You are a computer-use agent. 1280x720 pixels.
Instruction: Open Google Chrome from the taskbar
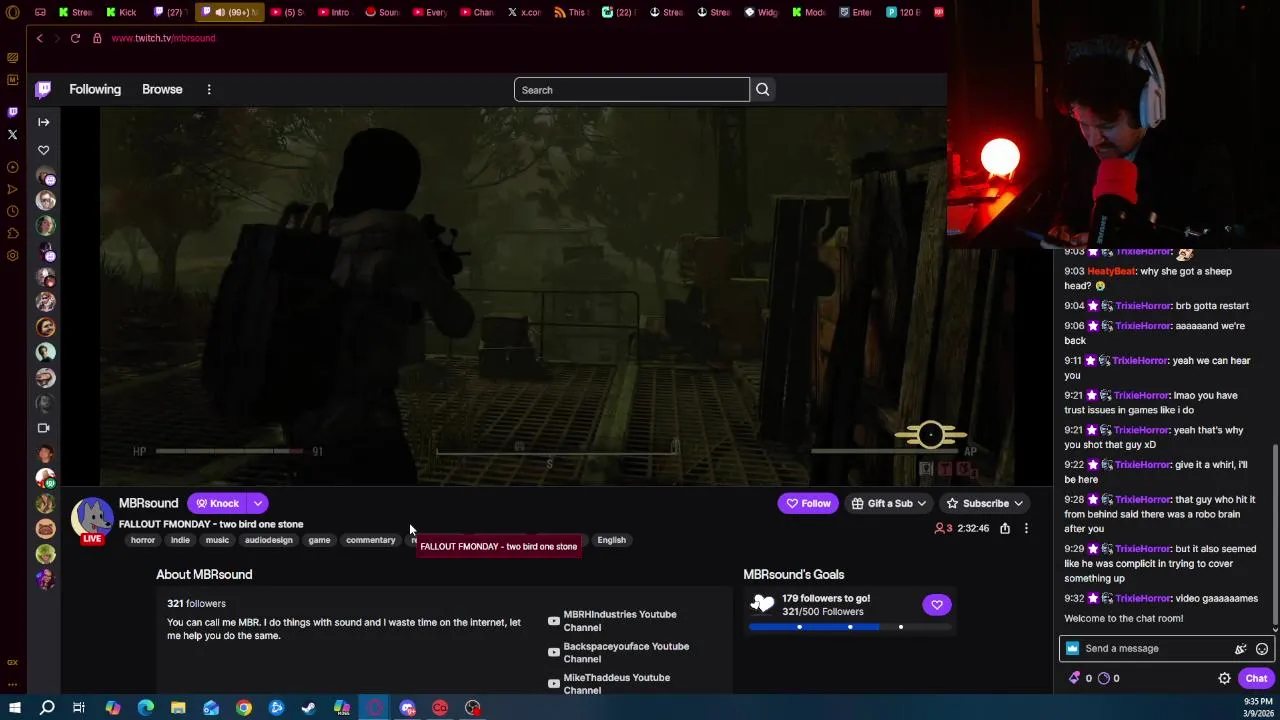(244, 708)
